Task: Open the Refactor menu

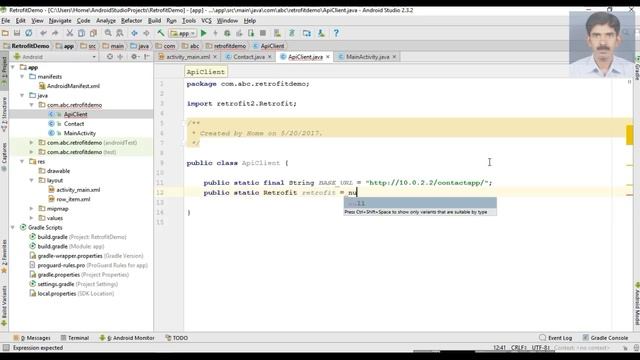Action: tap(131, 20)
